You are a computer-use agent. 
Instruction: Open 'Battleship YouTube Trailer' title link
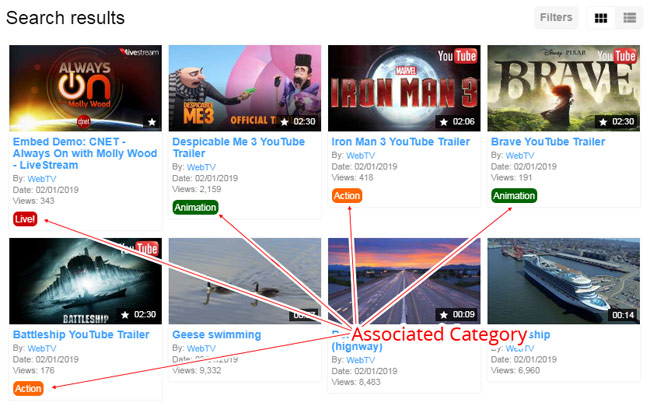click(81, 335)
